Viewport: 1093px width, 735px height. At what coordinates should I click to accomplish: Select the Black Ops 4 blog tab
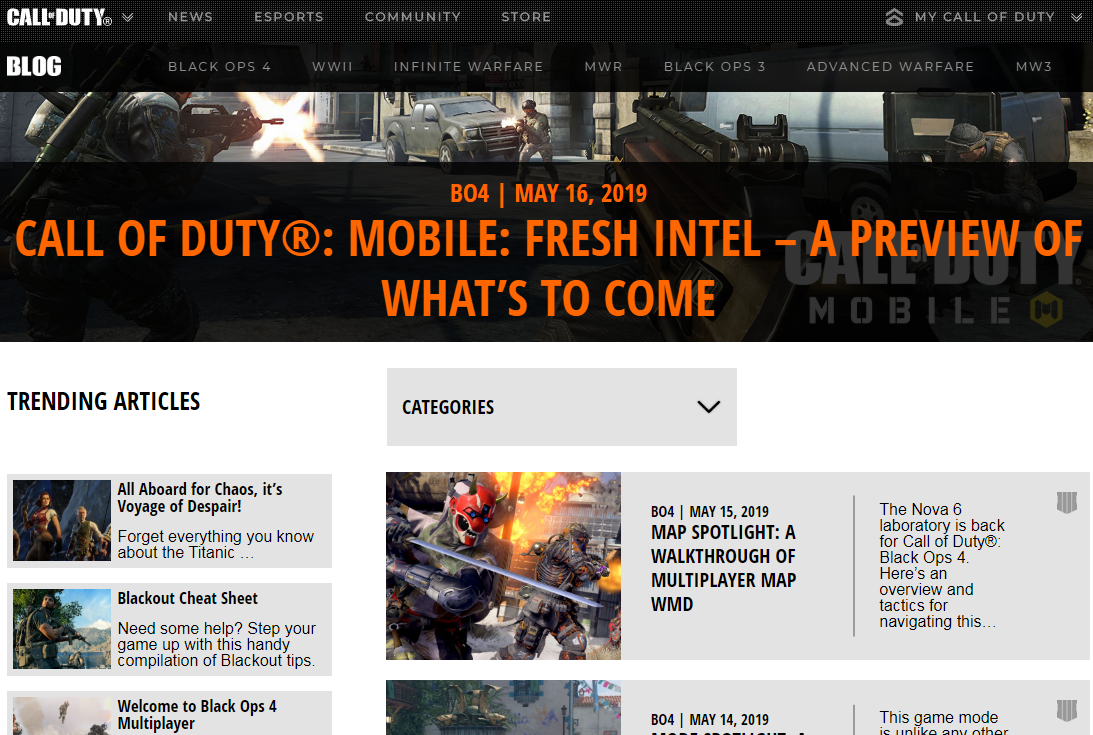[x=219, y=66]
